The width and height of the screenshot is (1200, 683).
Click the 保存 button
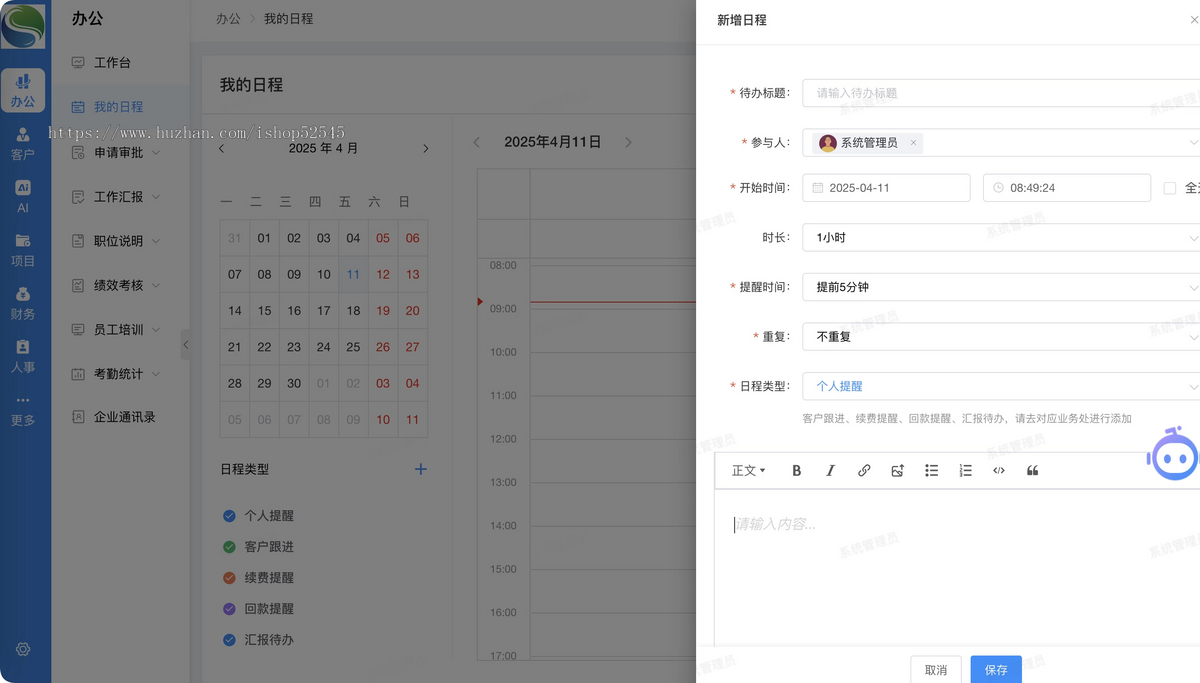tap(996, 670)
